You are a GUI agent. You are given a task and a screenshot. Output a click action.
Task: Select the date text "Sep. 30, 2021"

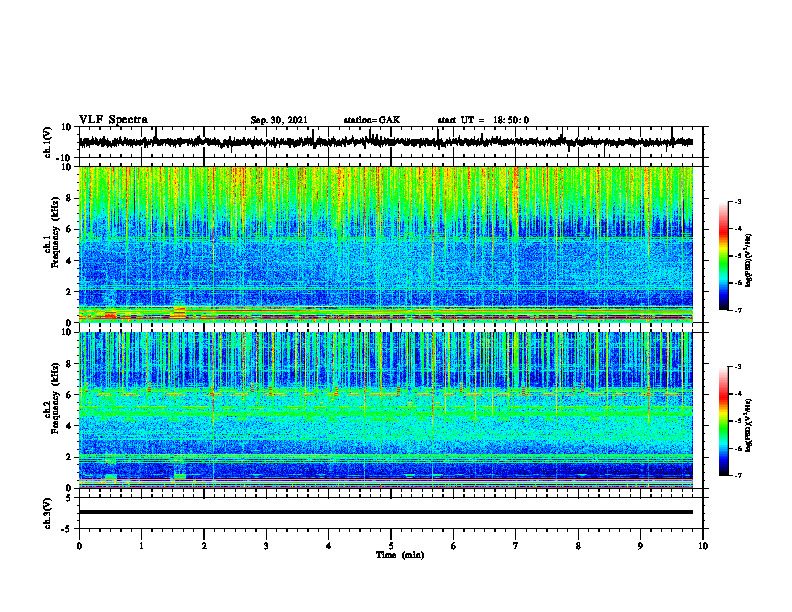(x=279, y=120)
